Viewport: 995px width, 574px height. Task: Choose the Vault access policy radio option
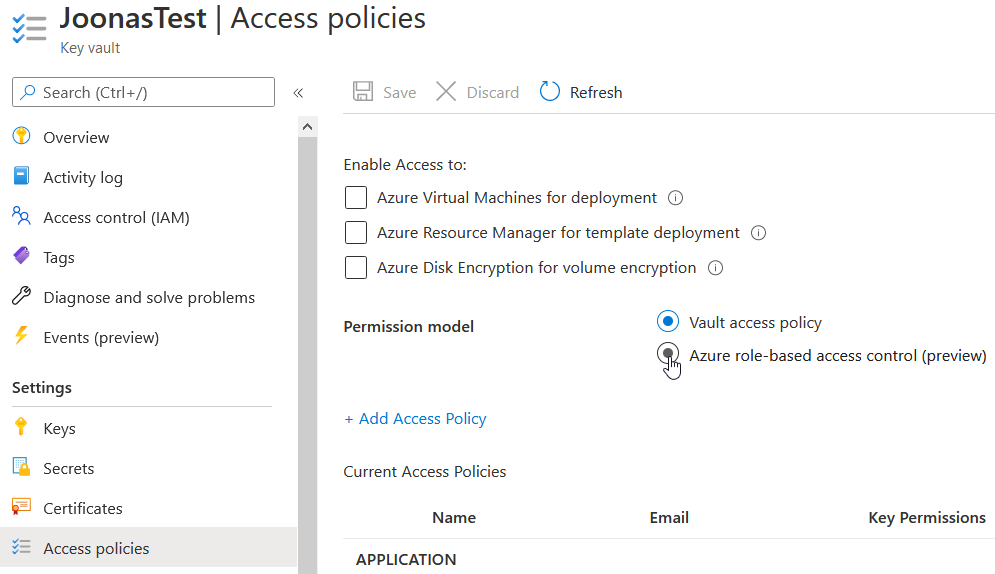667,322
